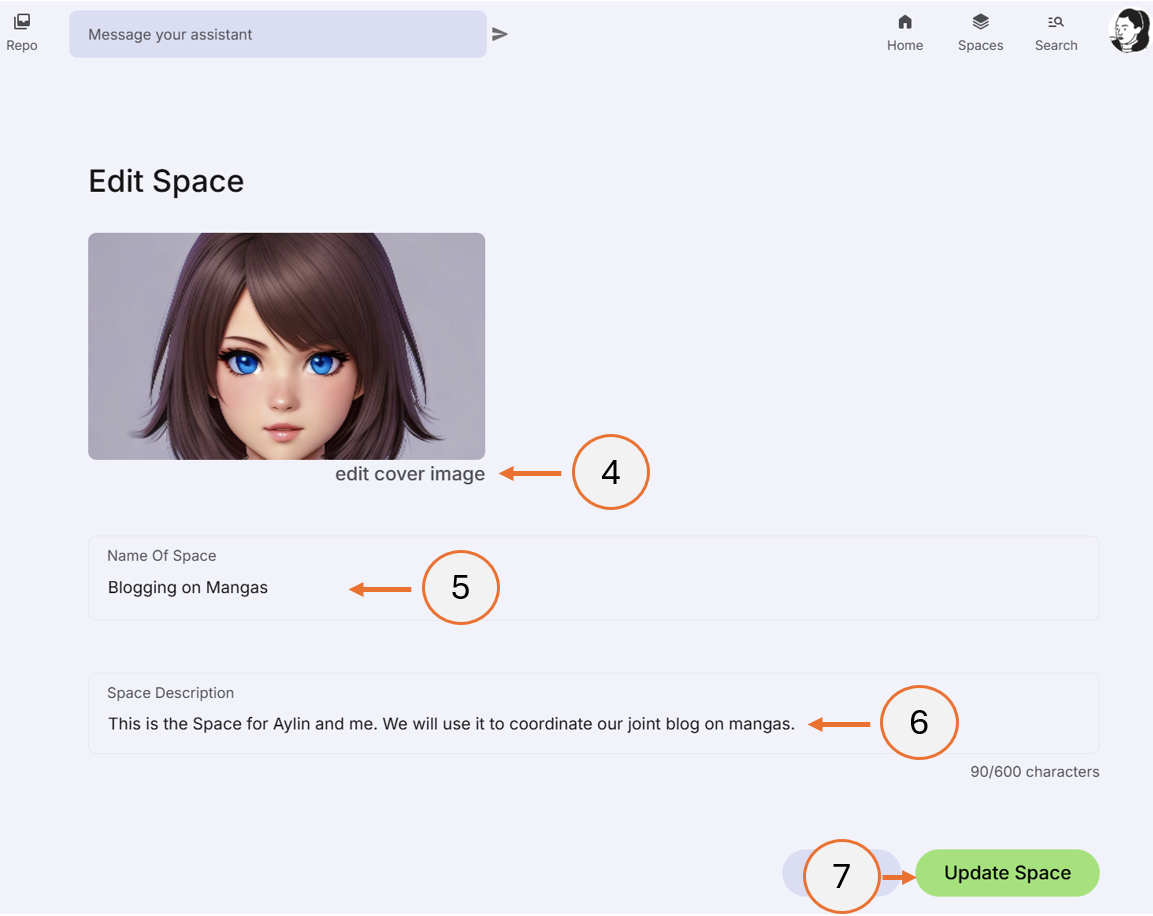Click the 90/600 characters counter
The width and height of the screenshot is (1153, 916).
point(1034,771)
